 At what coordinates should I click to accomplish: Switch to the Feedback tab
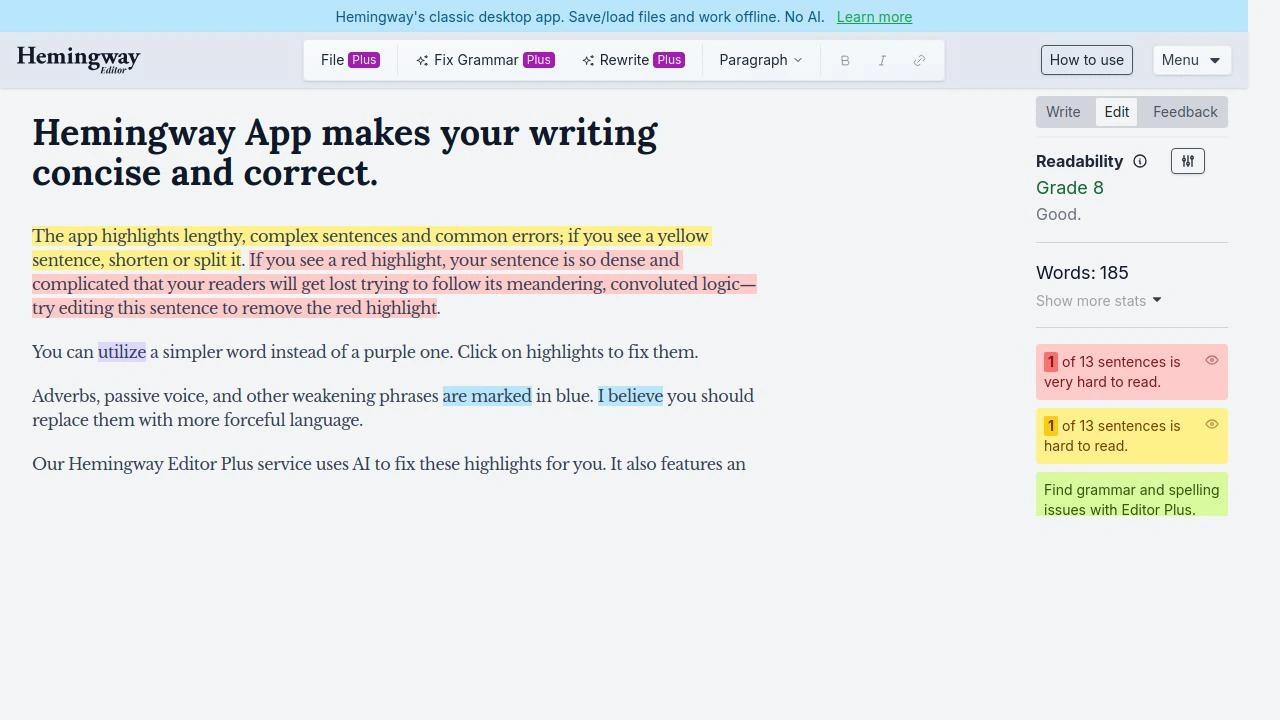tap(1184, 112)
